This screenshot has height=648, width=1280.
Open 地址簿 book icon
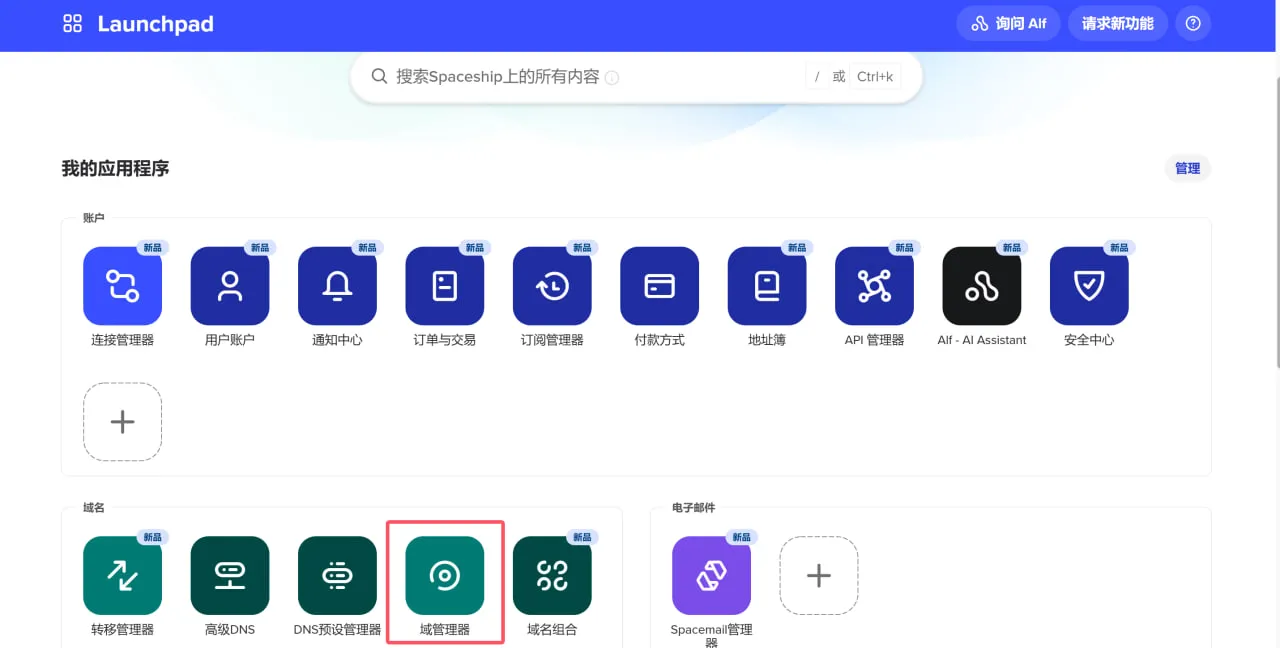pyautogui.click(x=767, y=286)
